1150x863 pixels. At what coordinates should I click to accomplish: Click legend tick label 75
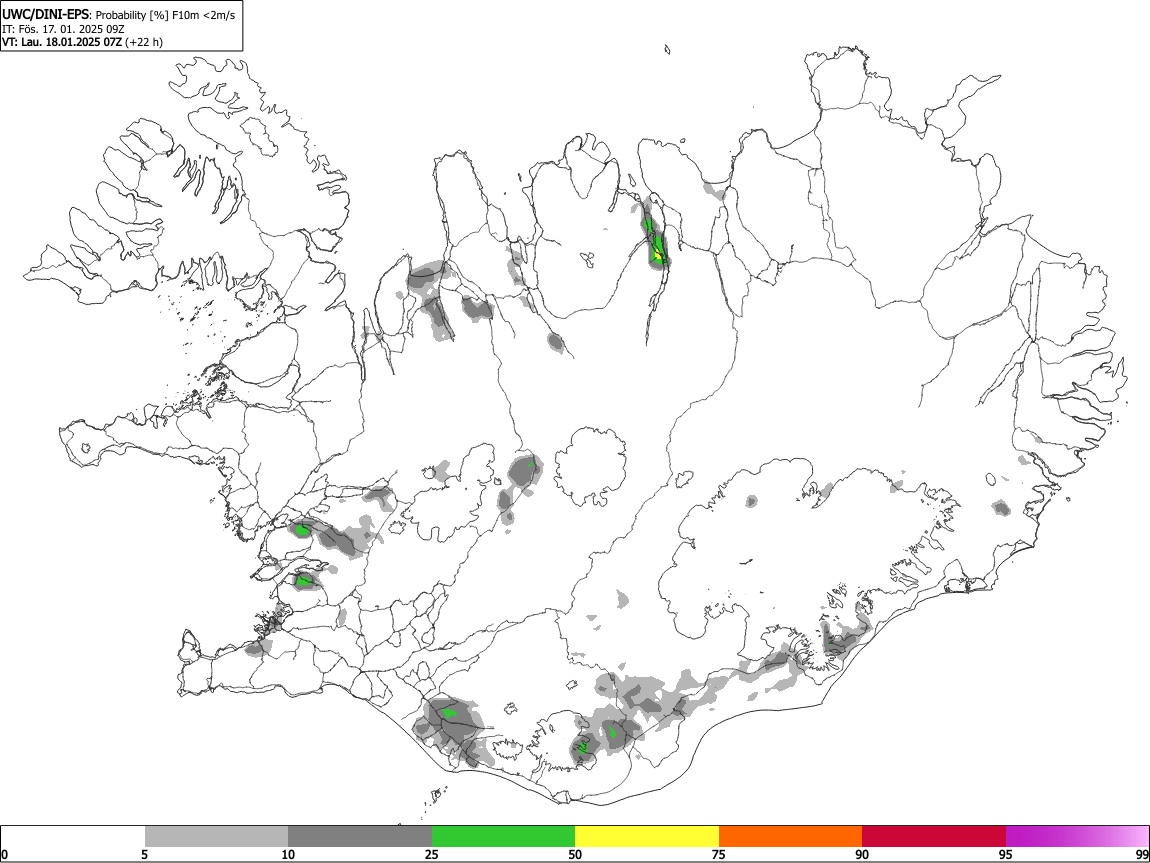pyautogui.click(x=719, y=854)
